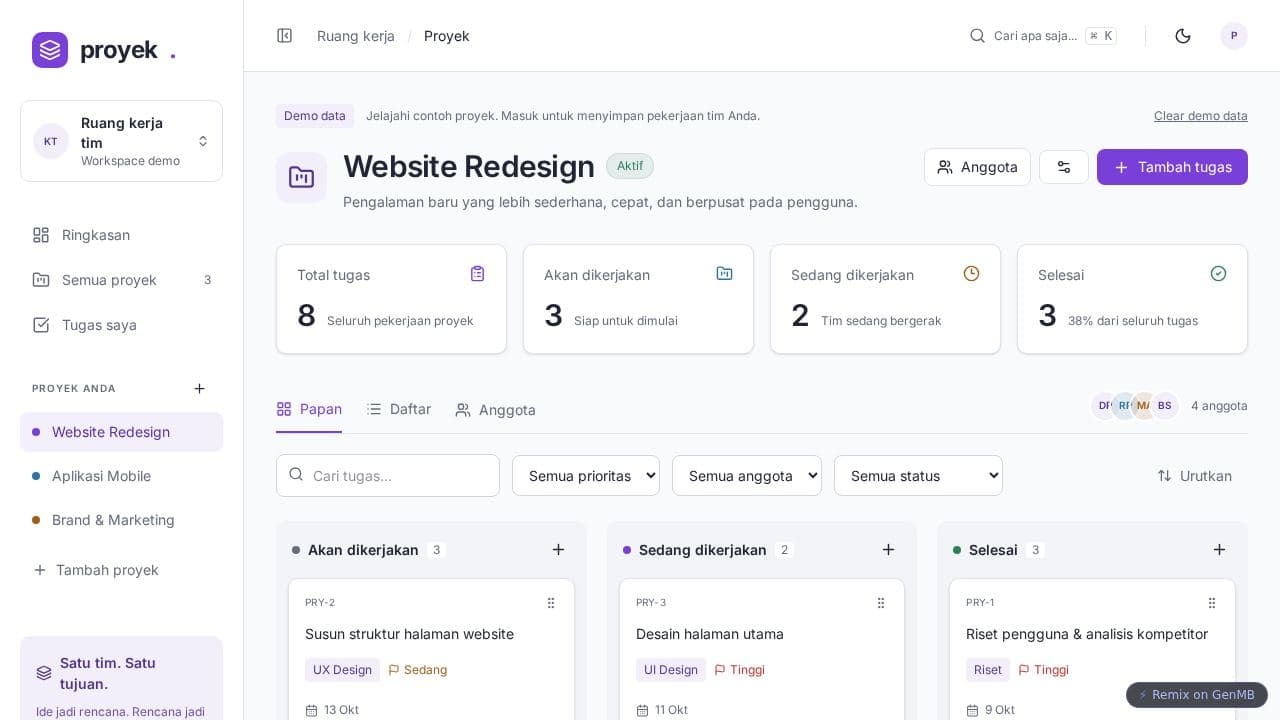
Task: Select Aplikasi Mobile project
Action: click(x=121, y=476)
